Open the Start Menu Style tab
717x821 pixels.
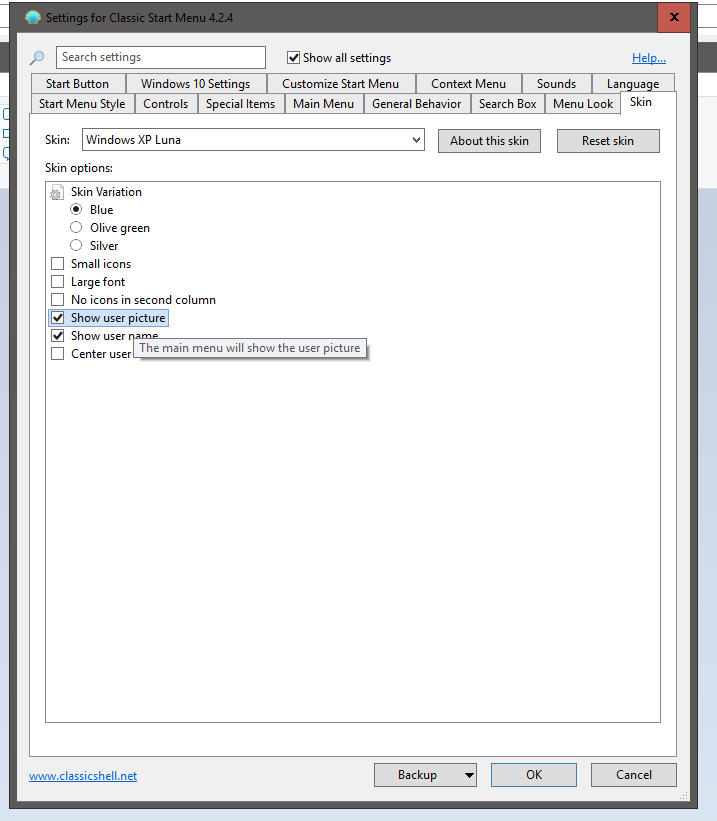point(82,104)
